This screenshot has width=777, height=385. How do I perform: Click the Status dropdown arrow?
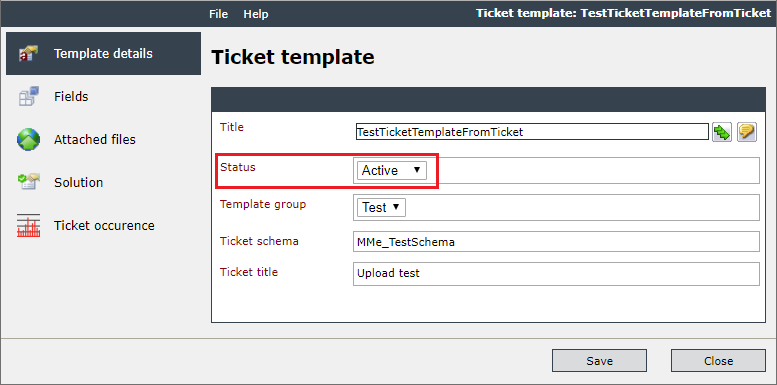pyautogui.click(x=417, y=170)
